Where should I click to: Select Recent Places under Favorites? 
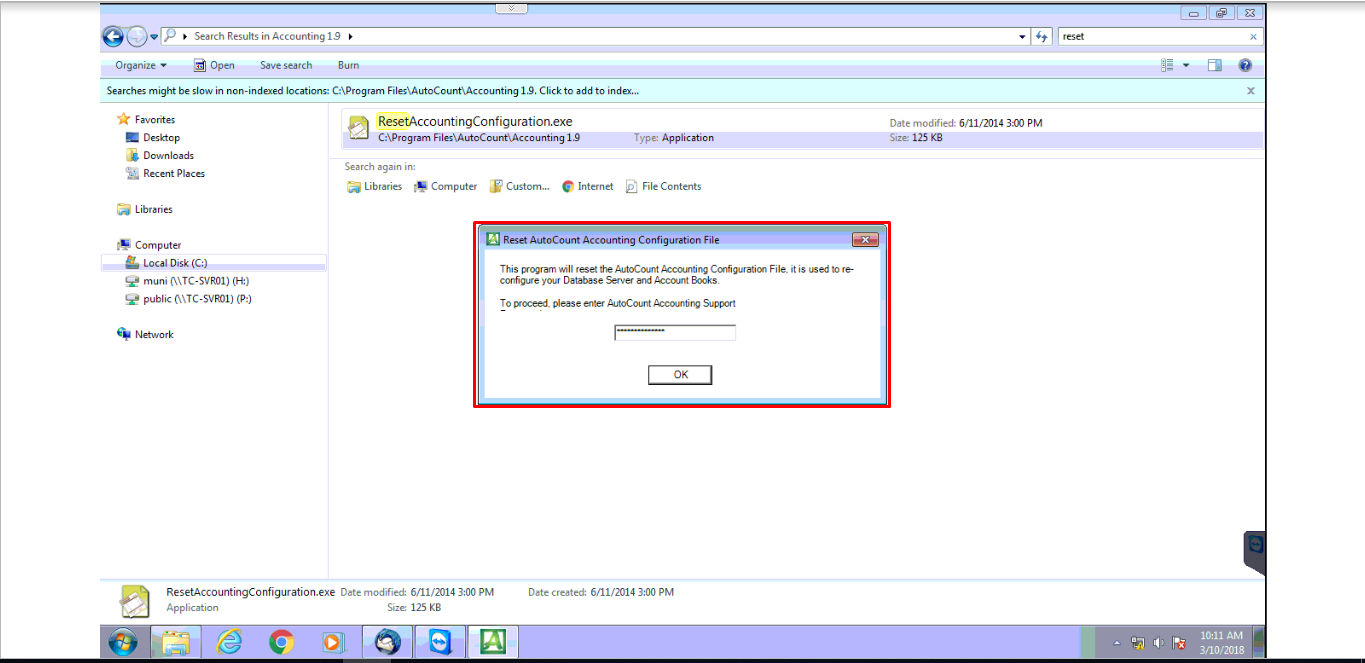166,173
